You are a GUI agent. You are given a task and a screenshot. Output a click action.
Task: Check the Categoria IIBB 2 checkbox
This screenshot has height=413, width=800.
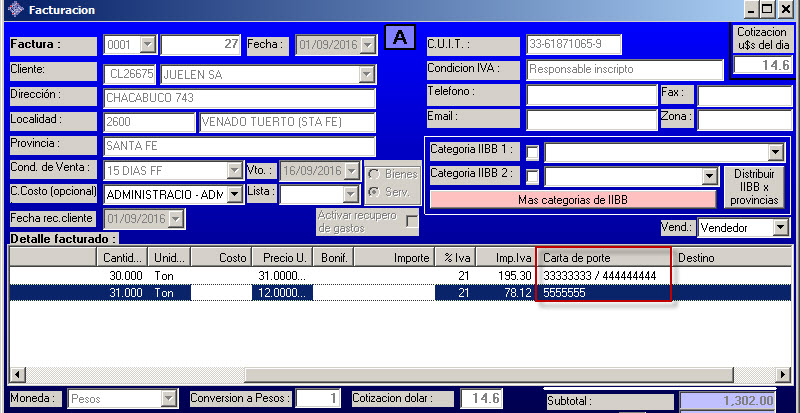pos(532,176)
